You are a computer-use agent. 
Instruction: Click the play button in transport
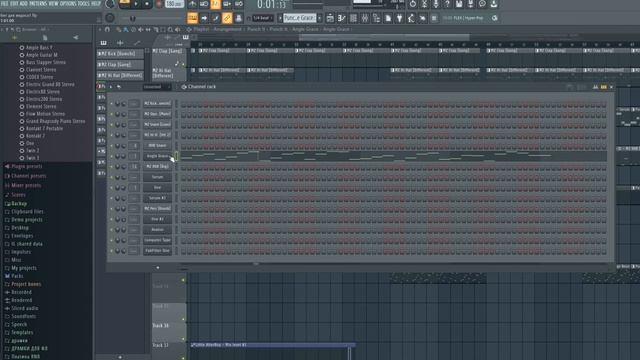[x=136, y=4]
